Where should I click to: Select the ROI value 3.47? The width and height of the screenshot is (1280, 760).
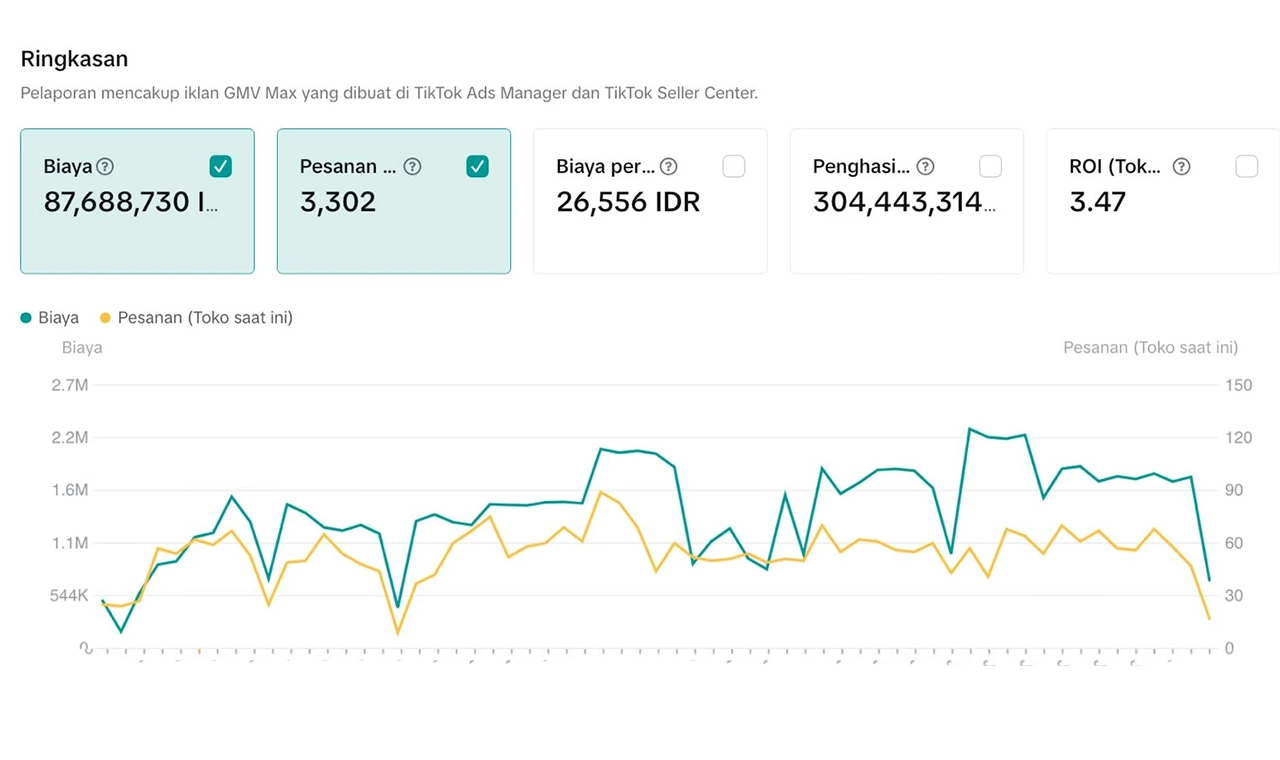[1097, 203]
